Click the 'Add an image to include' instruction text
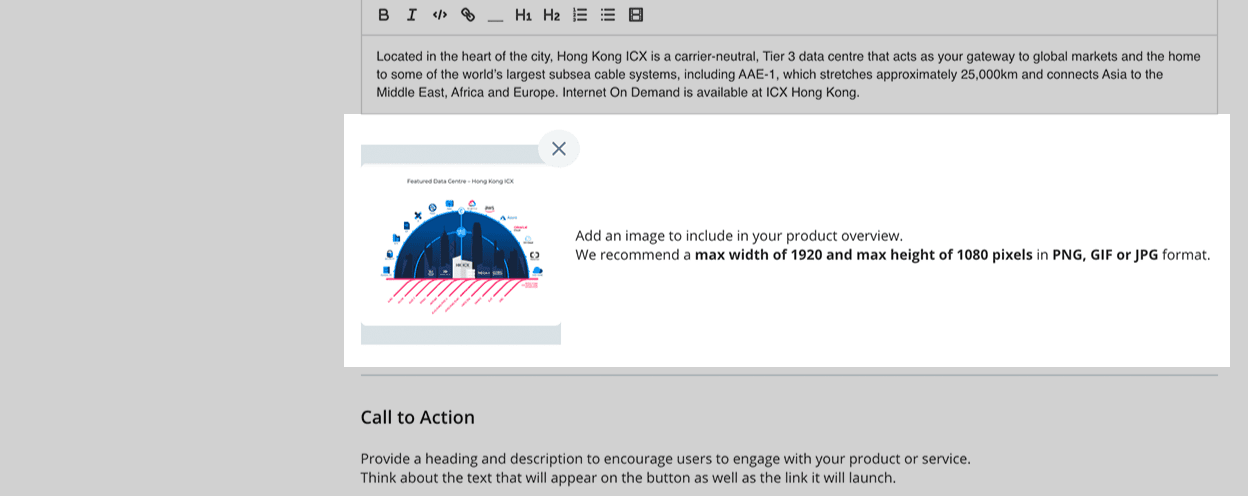Image resolution: width=1248 pixels, height=496 pixels. [738, 236]
